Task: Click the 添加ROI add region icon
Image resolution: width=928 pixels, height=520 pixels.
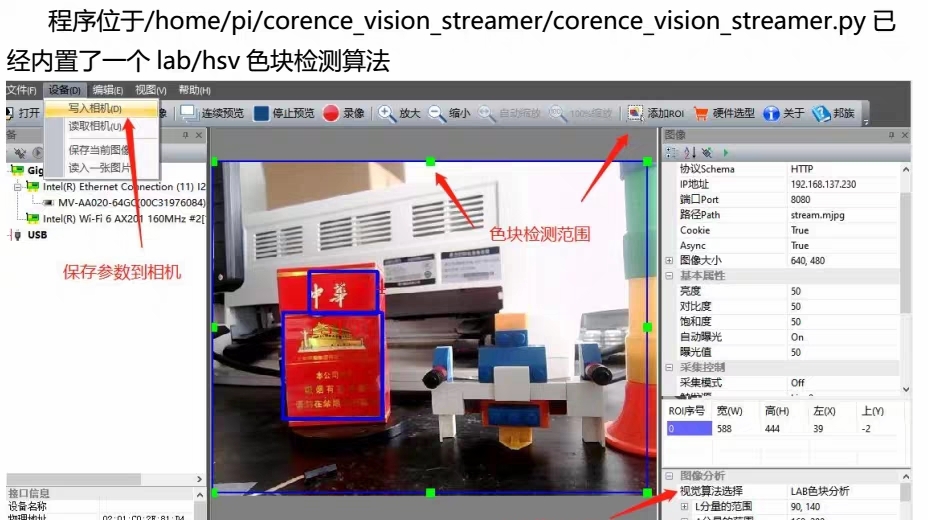Action: 635,113
